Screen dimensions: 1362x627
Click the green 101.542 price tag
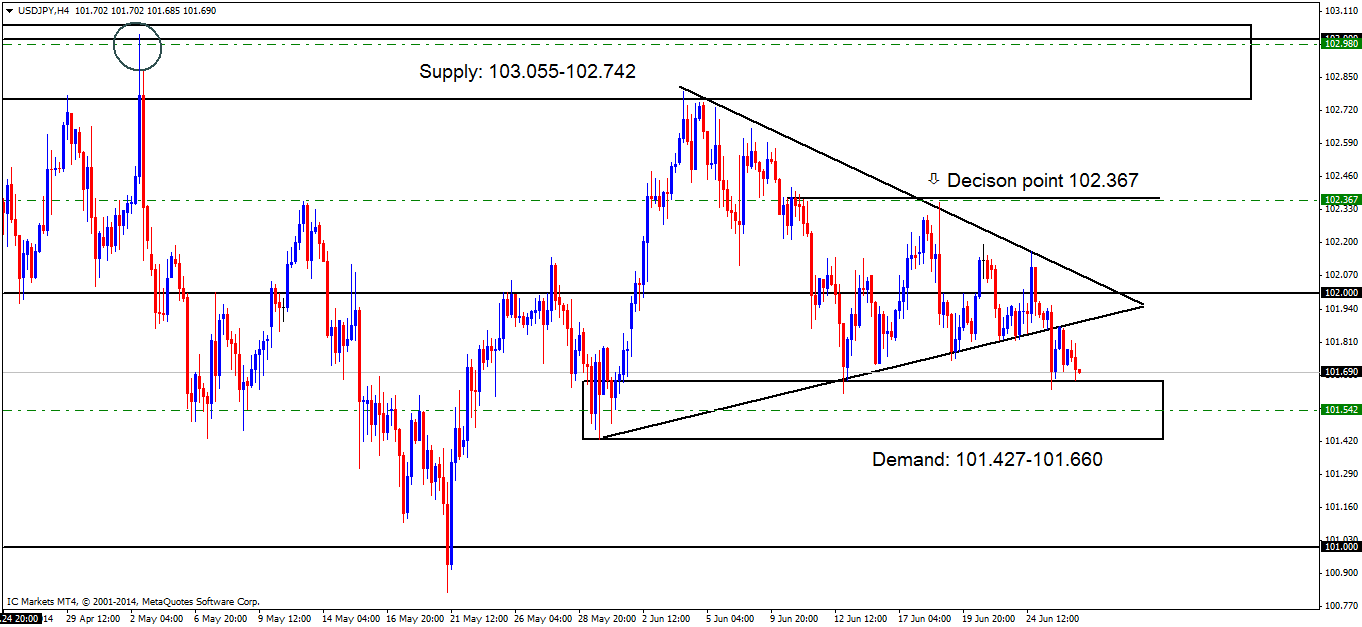[x=1341, y=410]
